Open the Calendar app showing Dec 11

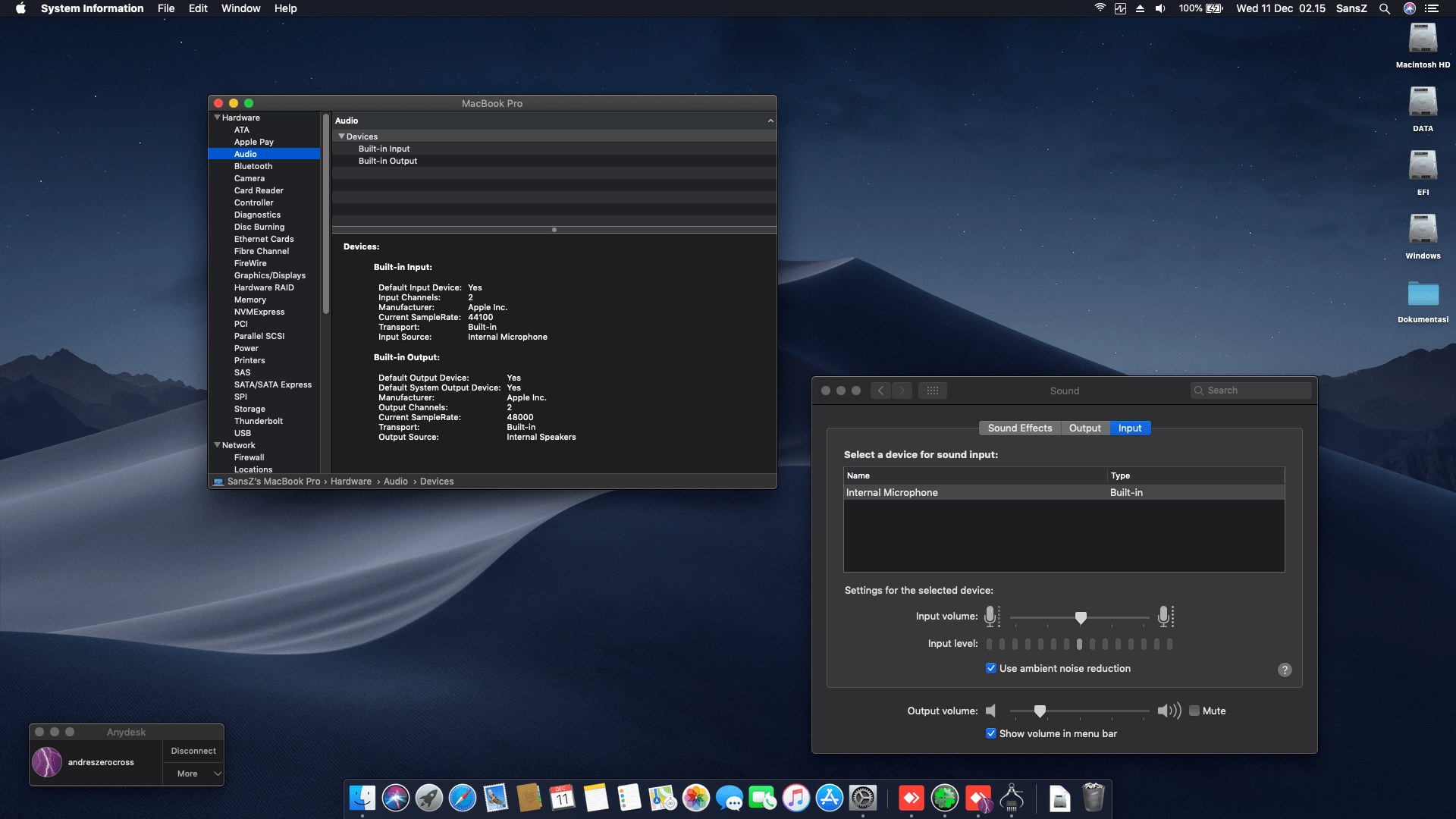click(563, 798)
